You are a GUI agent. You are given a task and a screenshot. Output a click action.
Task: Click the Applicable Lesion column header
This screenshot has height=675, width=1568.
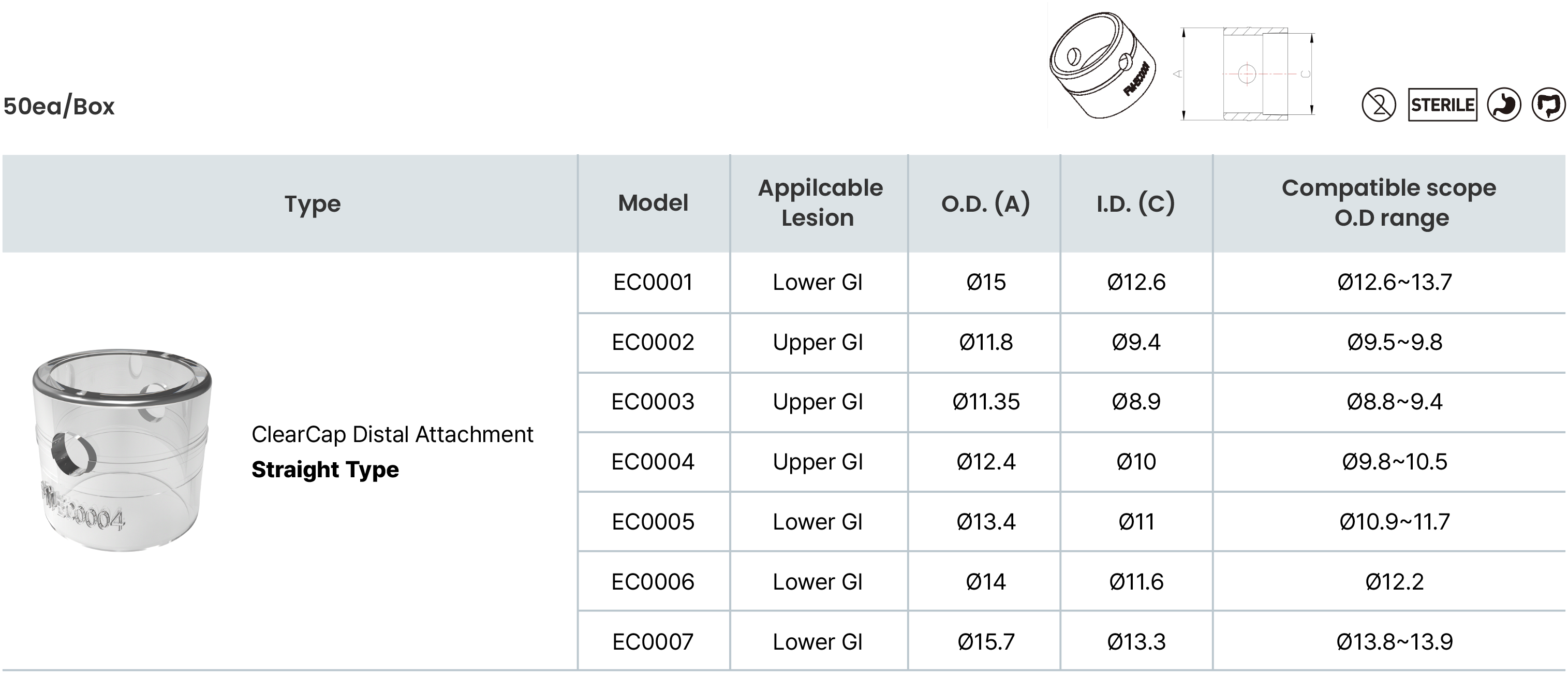pyautogui.click(x=819, y=203)
